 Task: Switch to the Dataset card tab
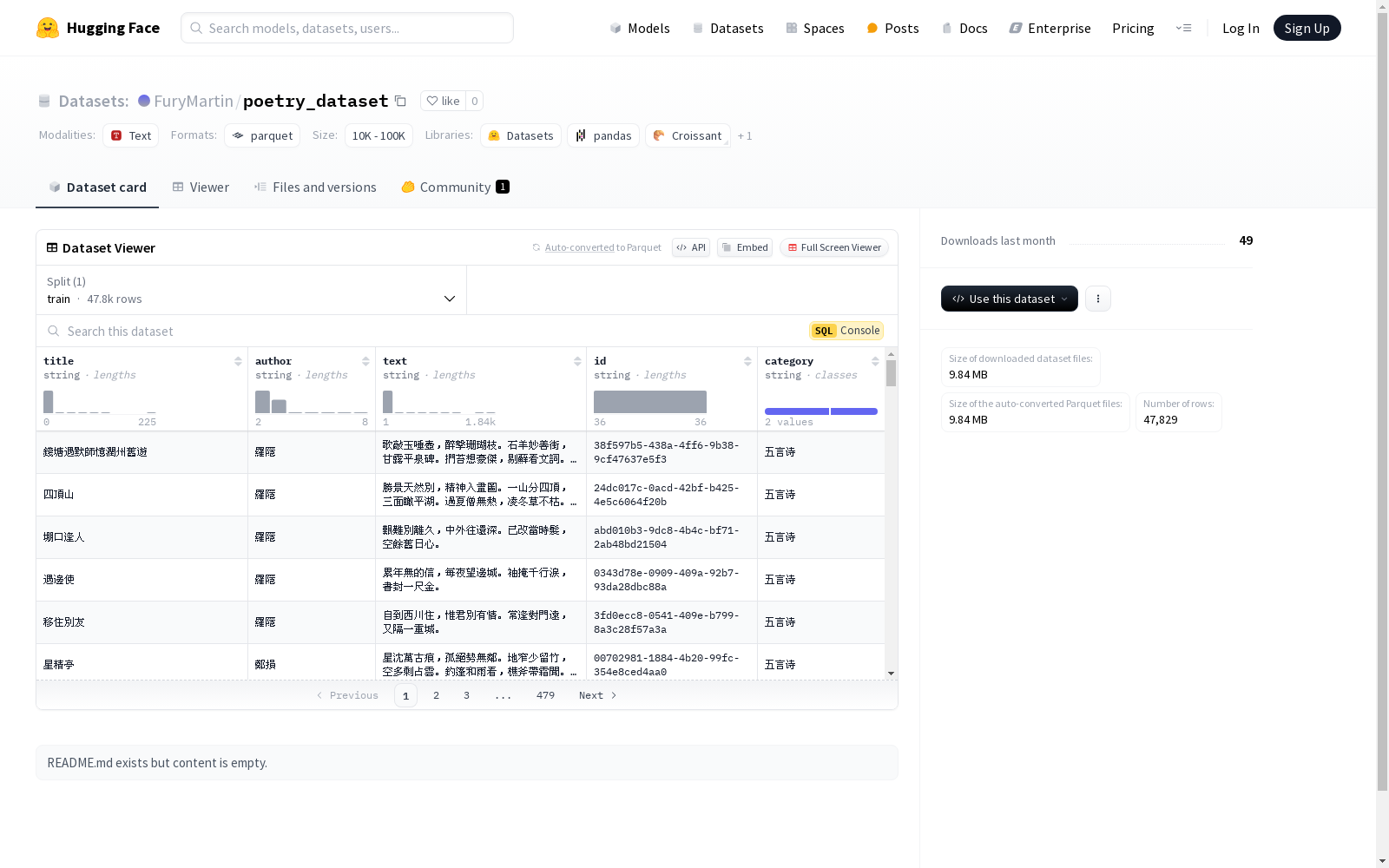click(x=97, y=187)
